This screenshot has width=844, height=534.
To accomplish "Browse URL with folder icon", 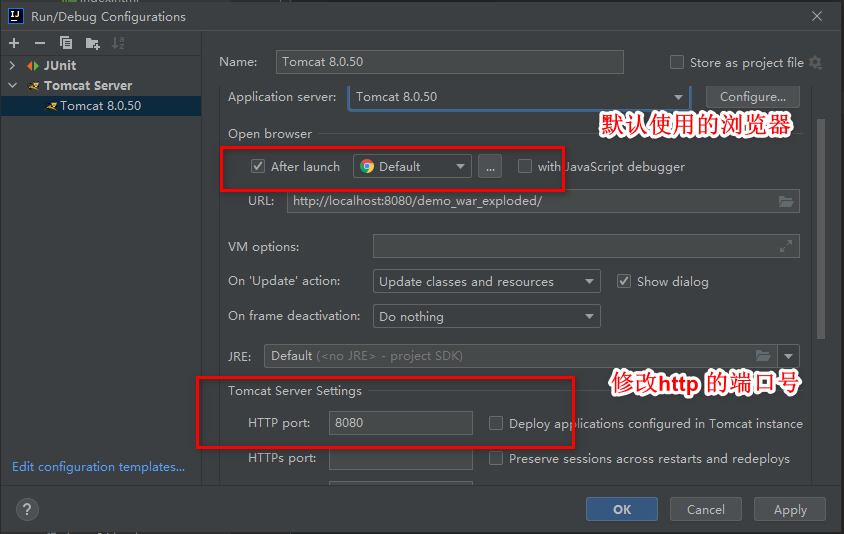I will click(x=786, y=201).
